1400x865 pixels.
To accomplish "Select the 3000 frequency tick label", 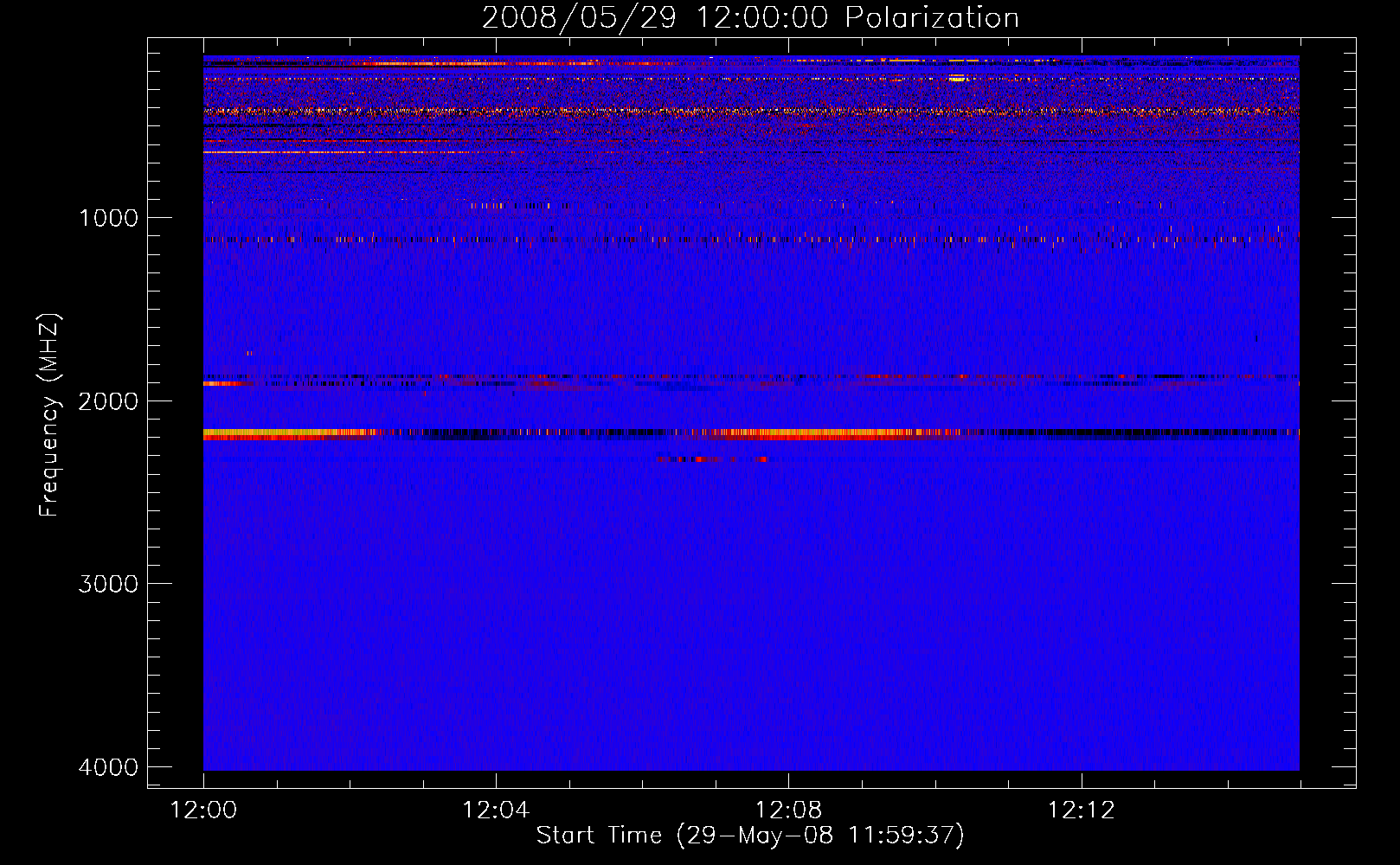I will pos(108,584).
